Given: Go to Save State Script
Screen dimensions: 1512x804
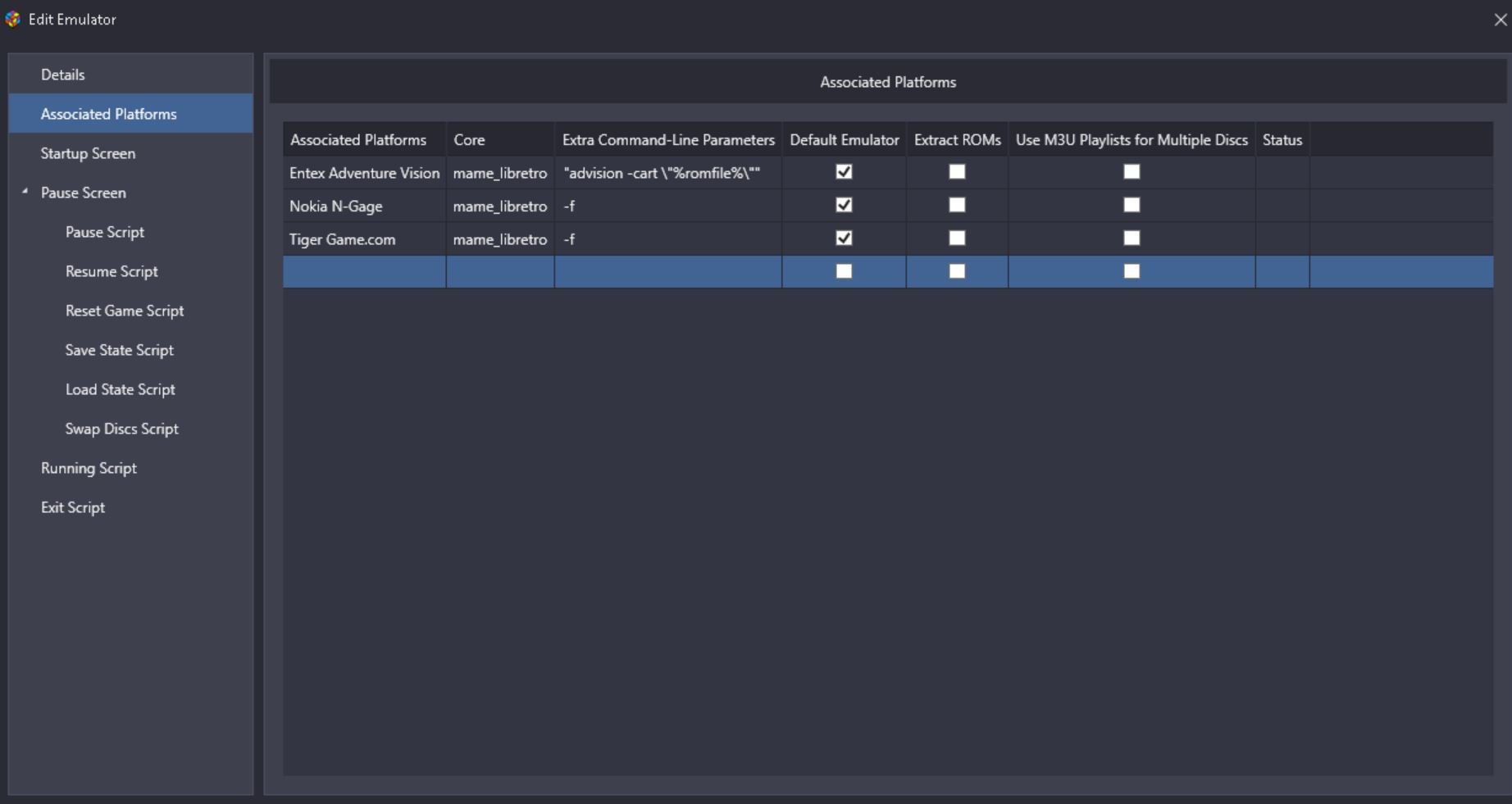Looking at the screenshot, I should (120, 350).
